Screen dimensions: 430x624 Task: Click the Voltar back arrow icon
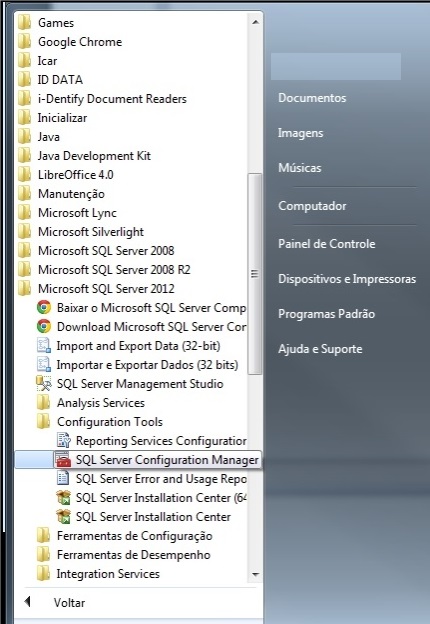[x=27, y=602]
